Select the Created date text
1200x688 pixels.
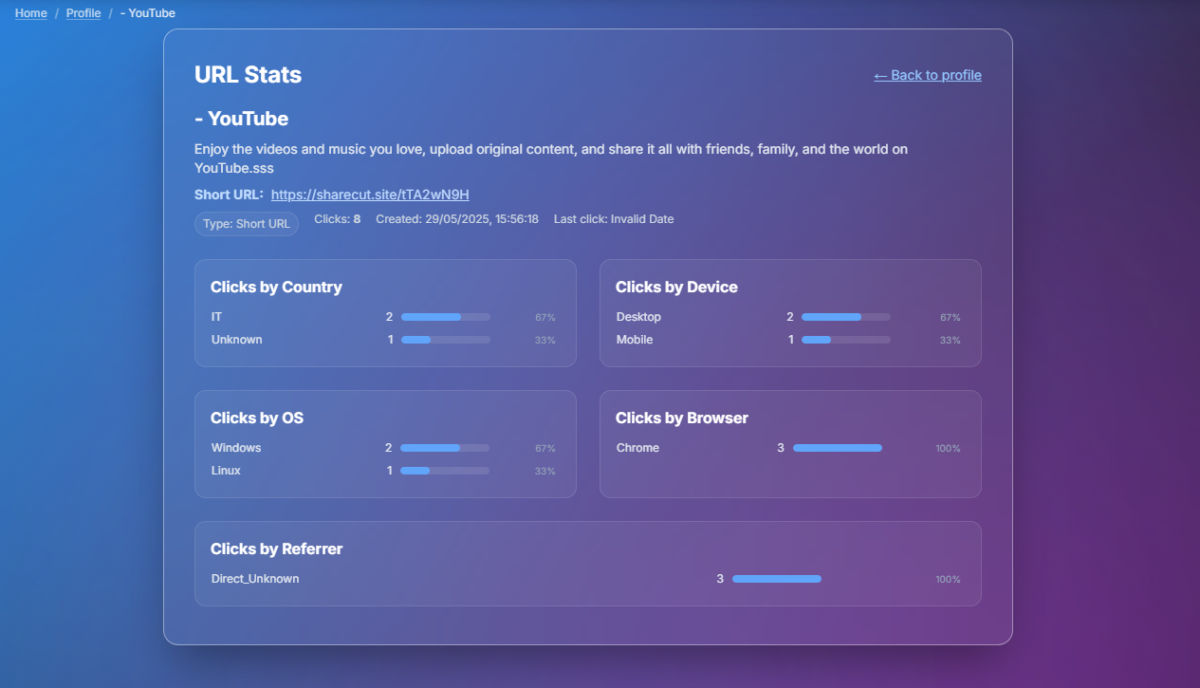457,219
